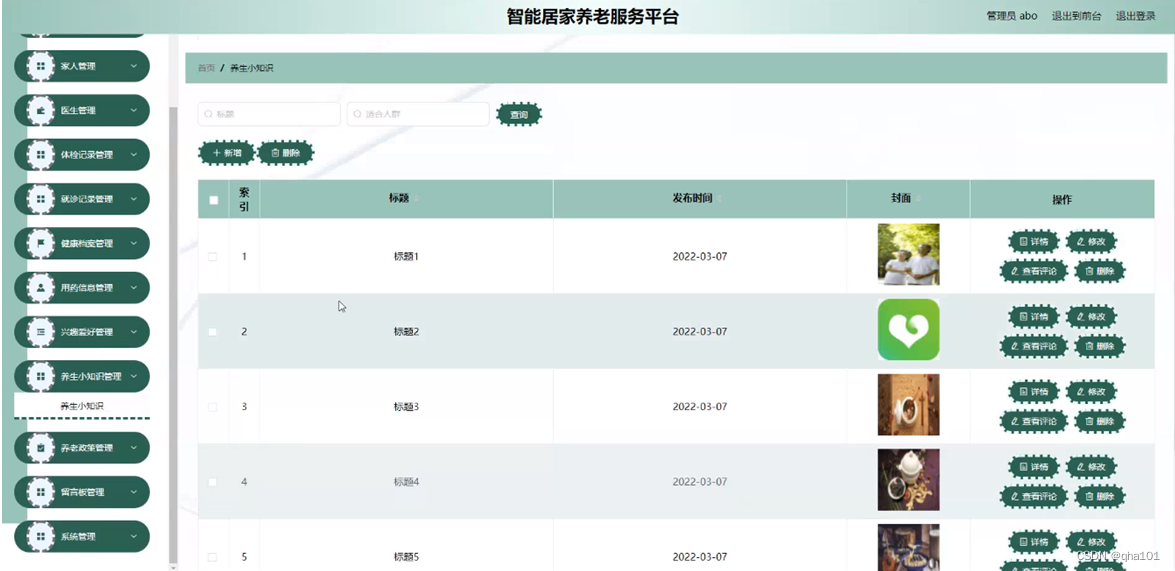The height and width of the screenshot is (571, 1175).
Task: Check the checkbox for row 标题5
Action: click(x=213, y=557)
